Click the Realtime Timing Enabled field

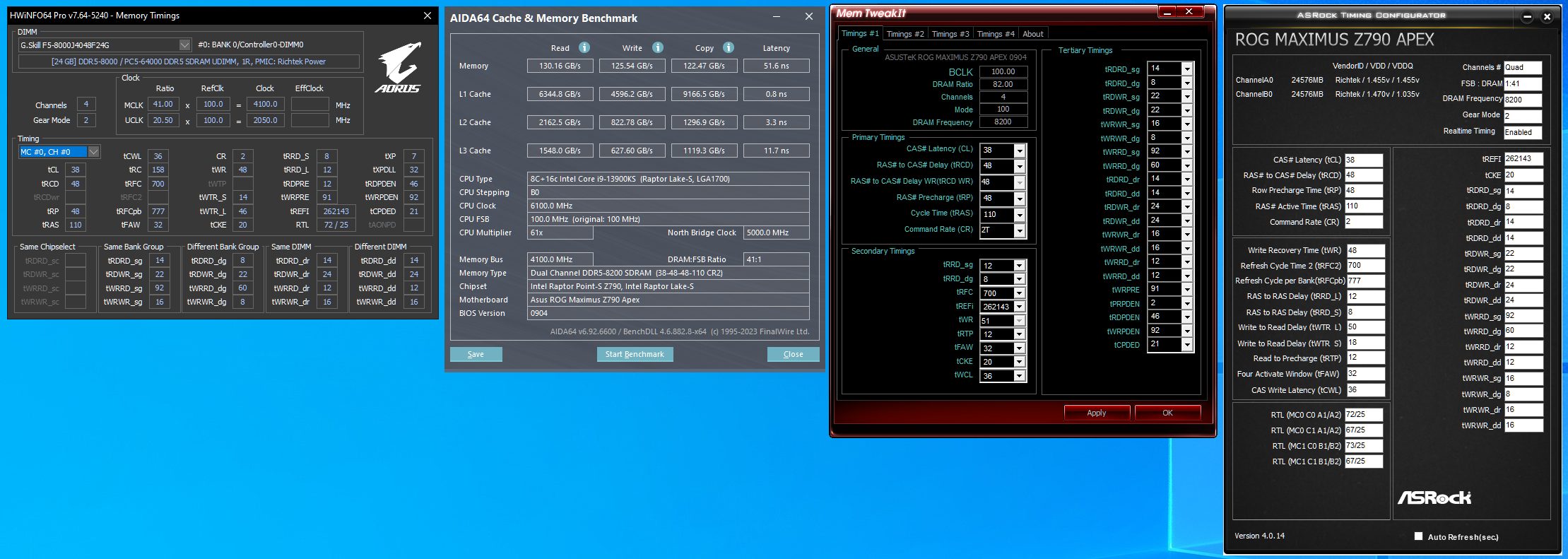point(1522,132)
